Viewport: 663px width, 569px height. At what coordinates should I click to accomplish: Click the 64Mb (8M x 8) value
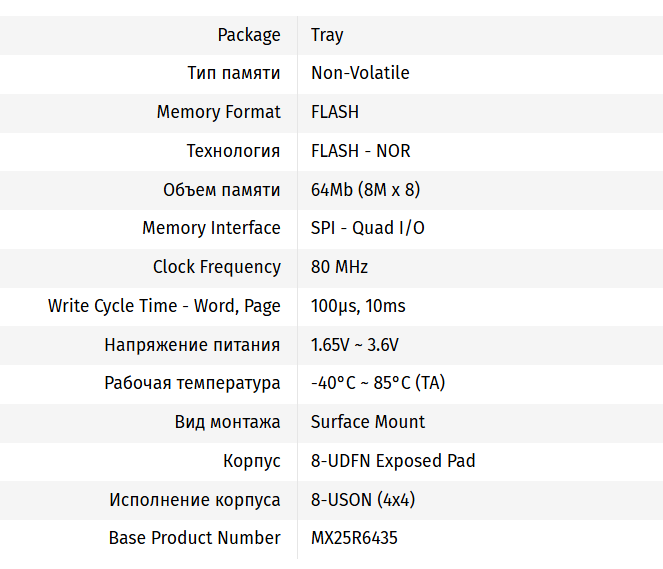pyautogui.click(x=365, y=190)
